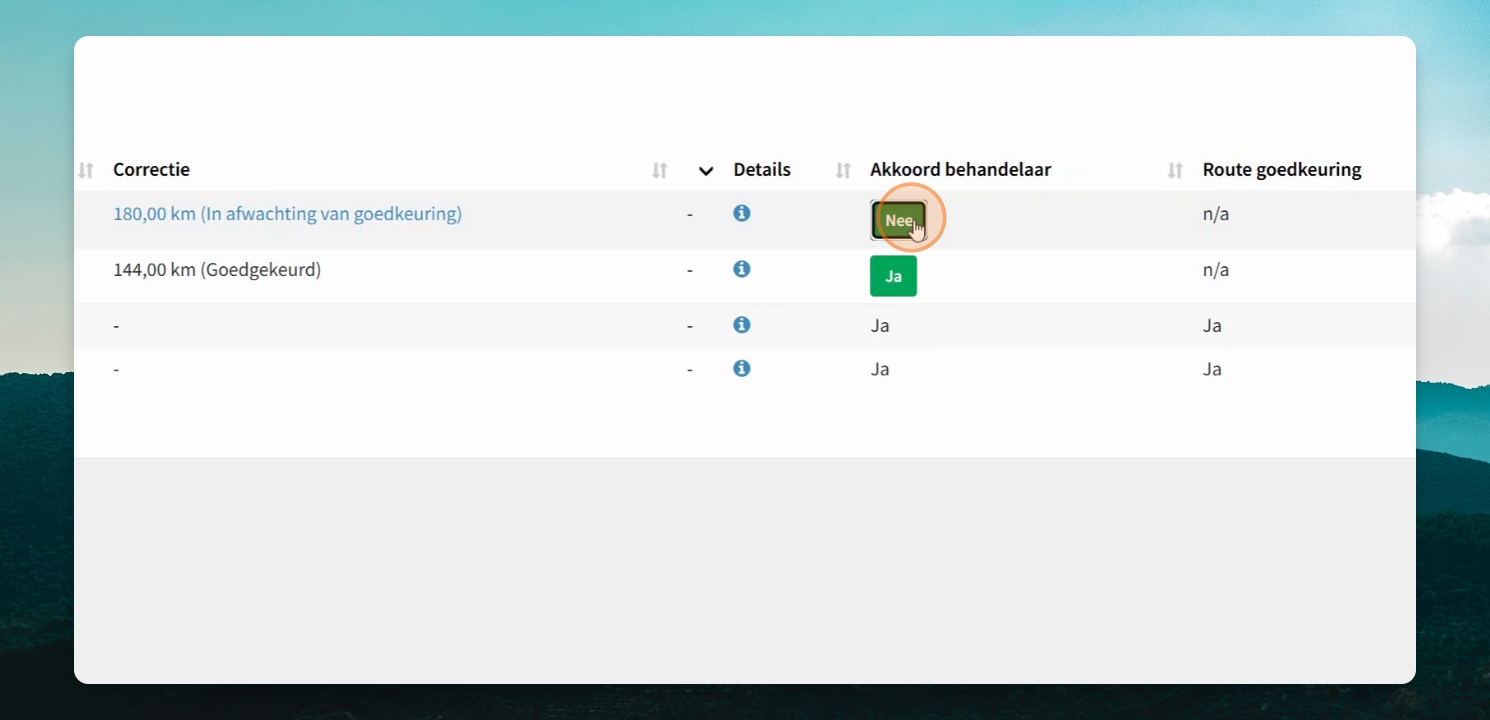
Task: Click sort arrows at right end of Correctie column
Action: 659,170
